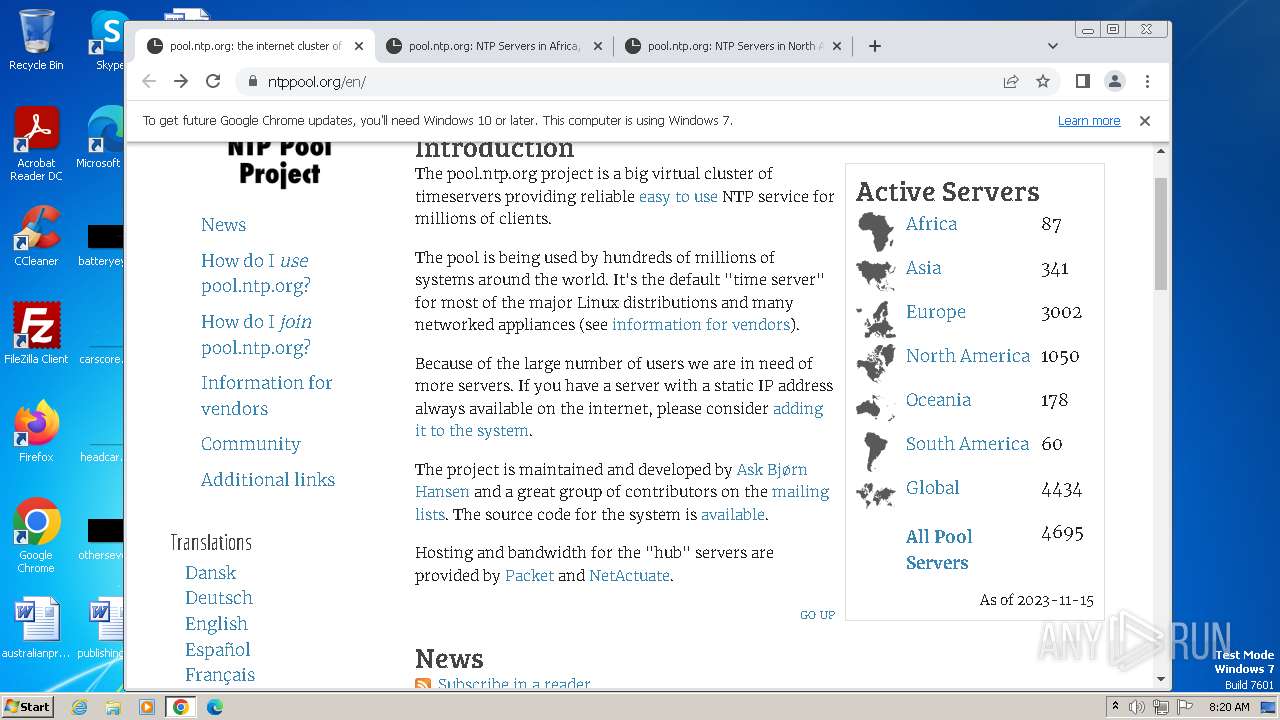Click the address bar URL field
1280x720 pixels.
click(620, 81)
